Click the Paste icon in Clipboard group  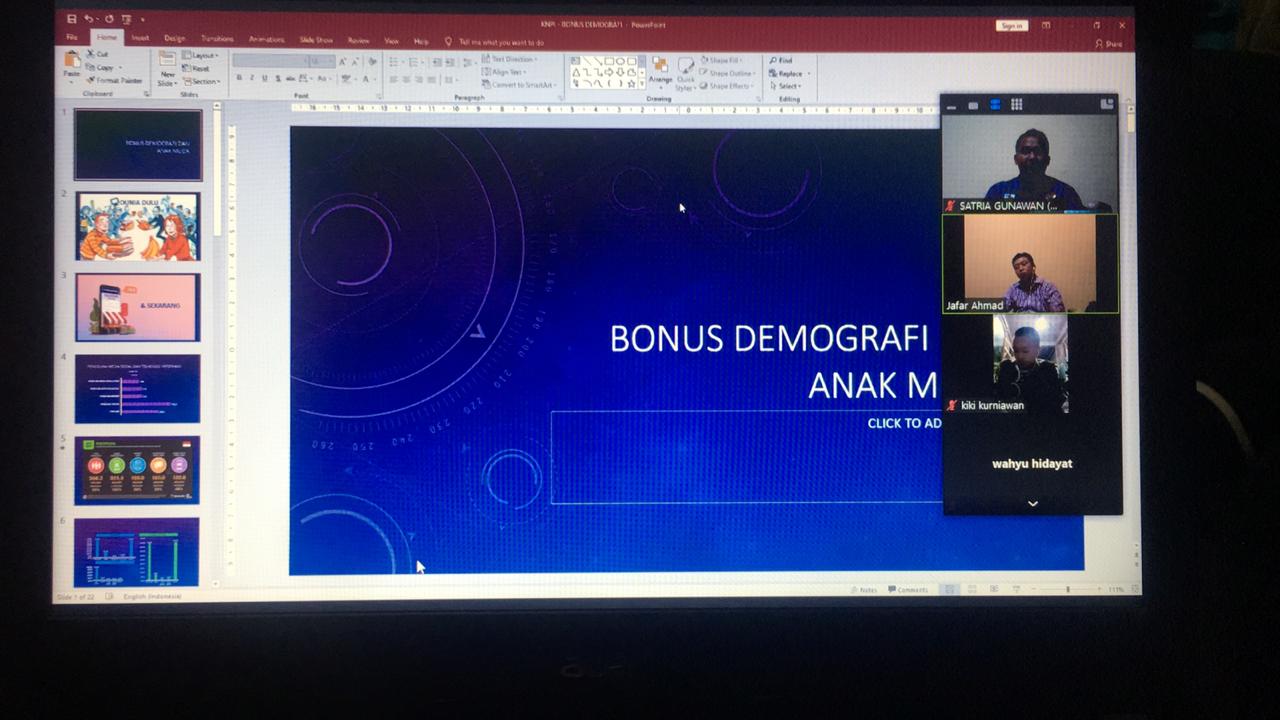coord(72,66)
